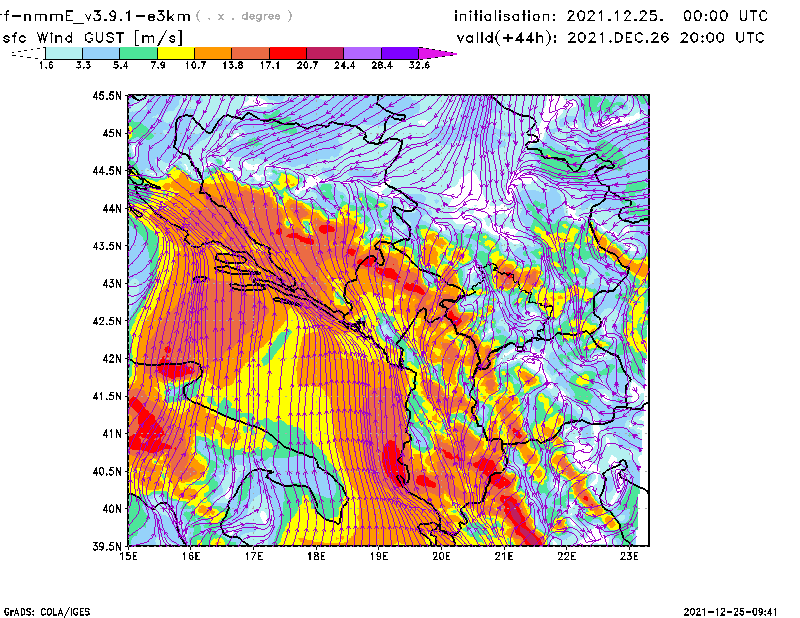The height and width of the screenshot is (618, 800).
Task: Click the grey '( . x . degree )' text
Action: (244, 16)
